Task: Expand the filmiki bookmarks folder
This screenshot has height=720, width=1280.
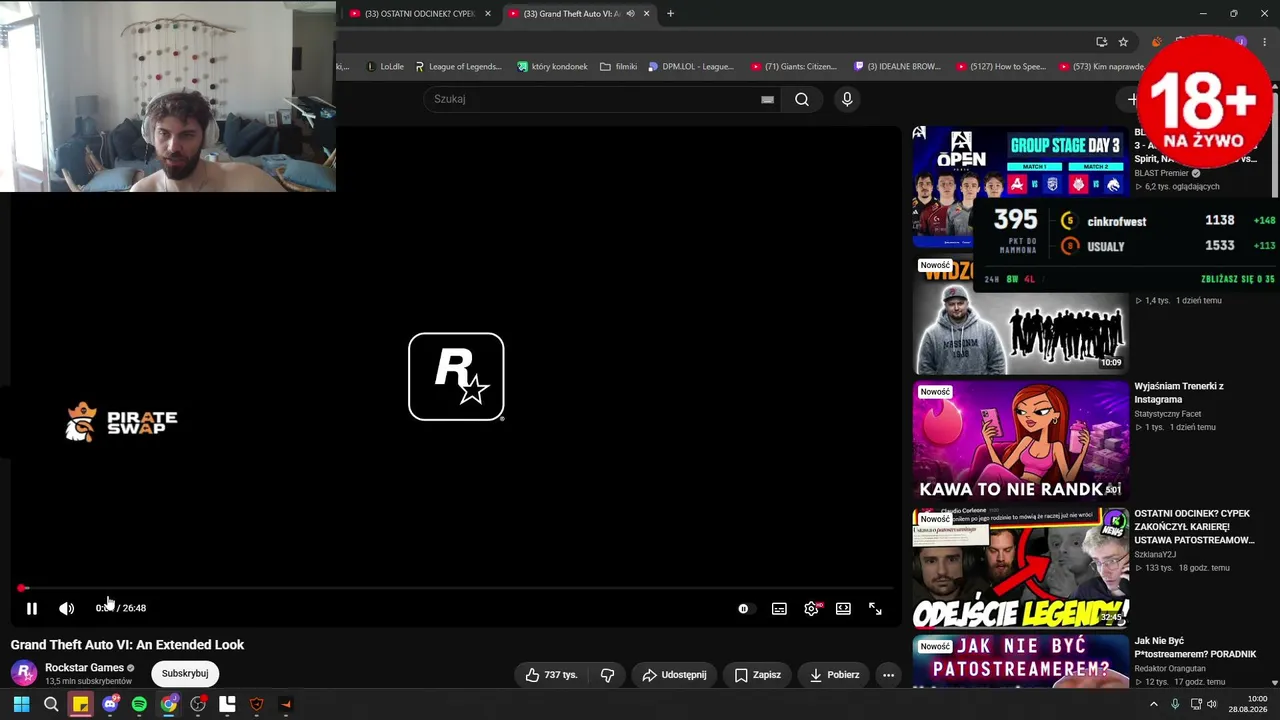Action: 618,67
